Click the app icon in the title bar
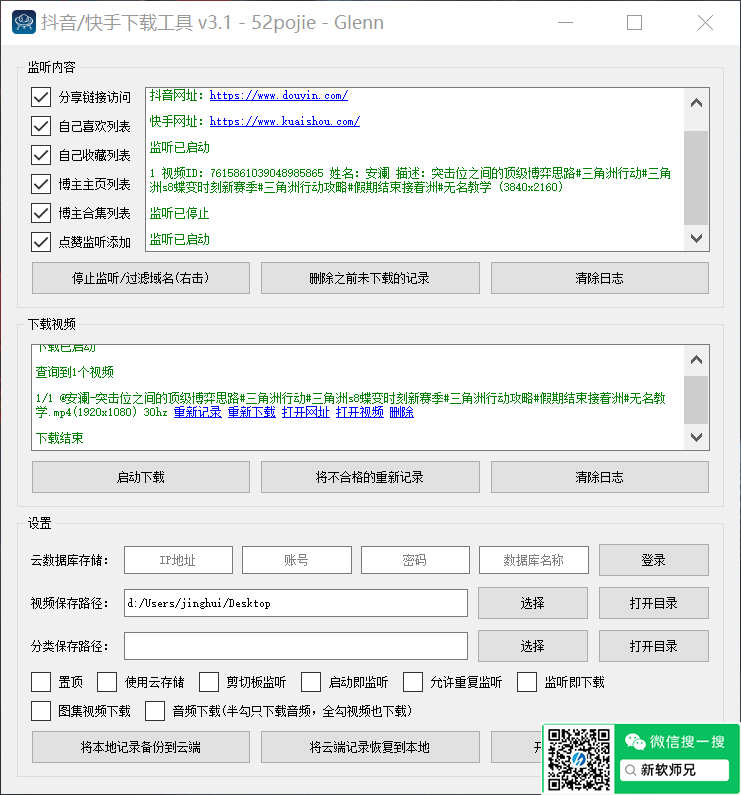Image resolution: width=741 pixels, height=795 pixels. [24, 22]
